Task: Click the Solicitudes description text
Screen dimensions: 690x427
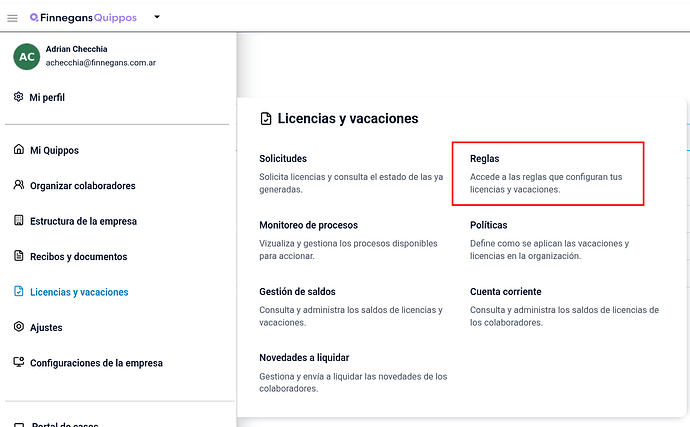Action: pos(351,183)
